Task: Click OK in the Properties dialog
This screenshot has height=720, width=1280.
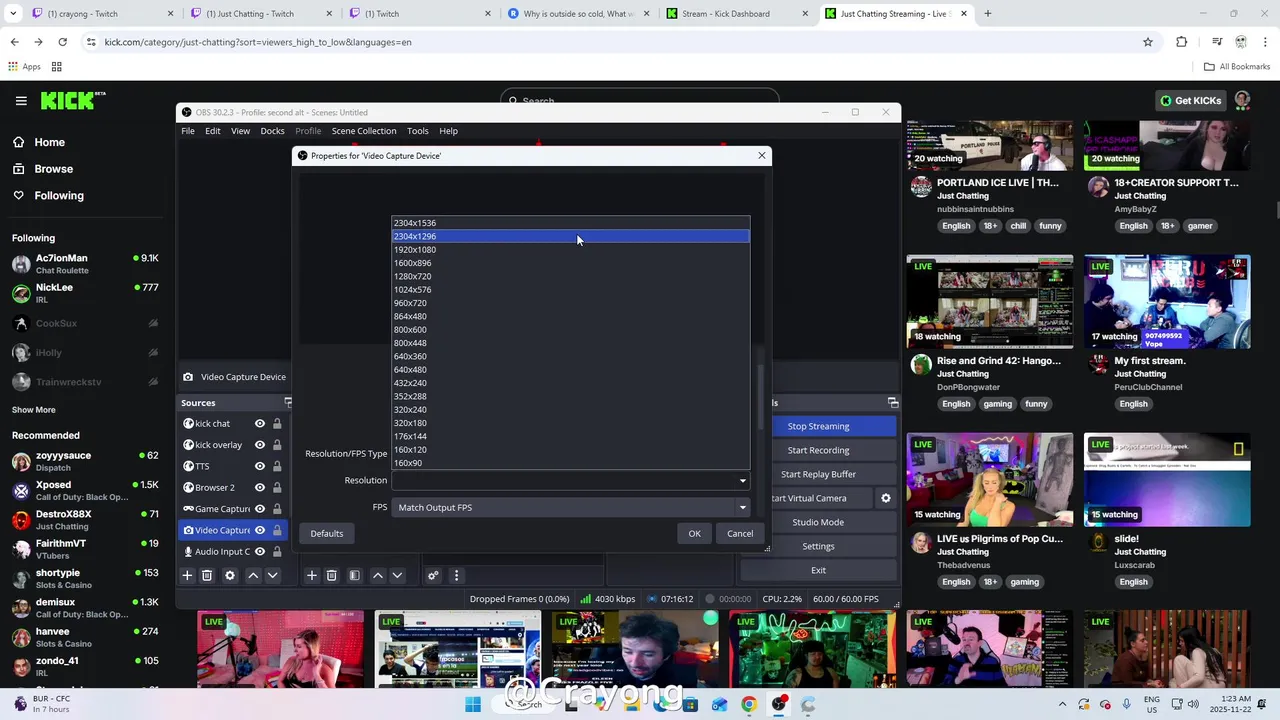Action: point(694,533)
